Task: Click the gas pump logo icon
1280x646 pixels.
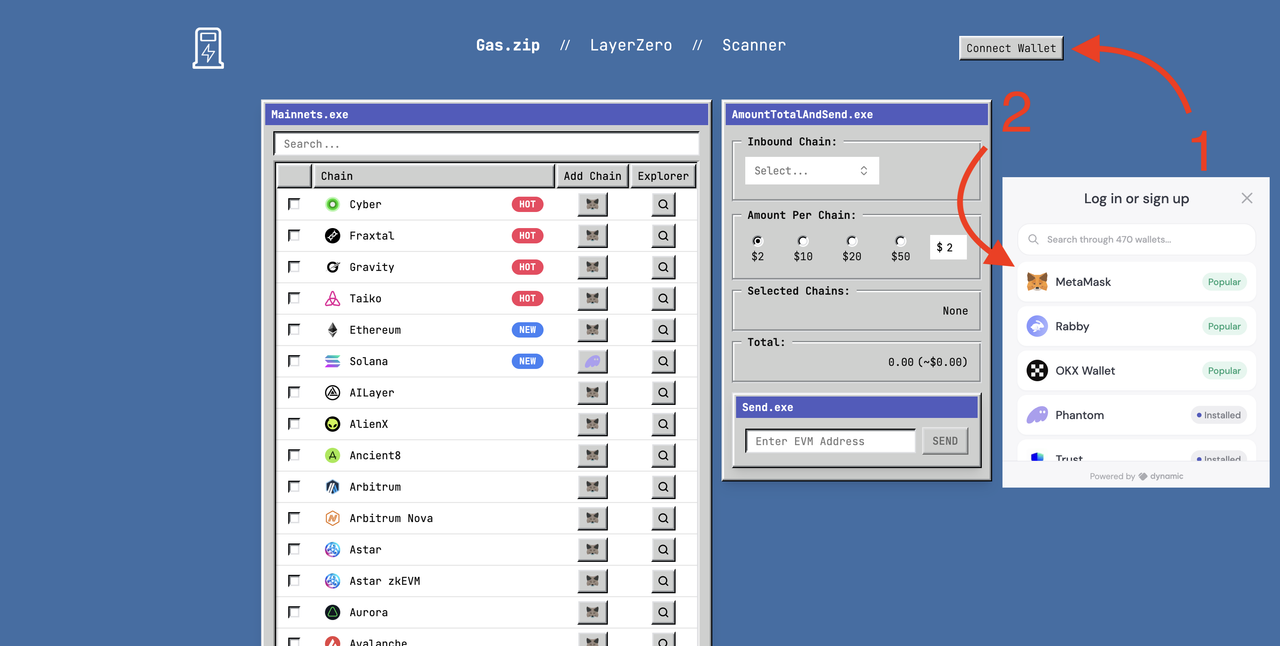Action: [208, 48]
